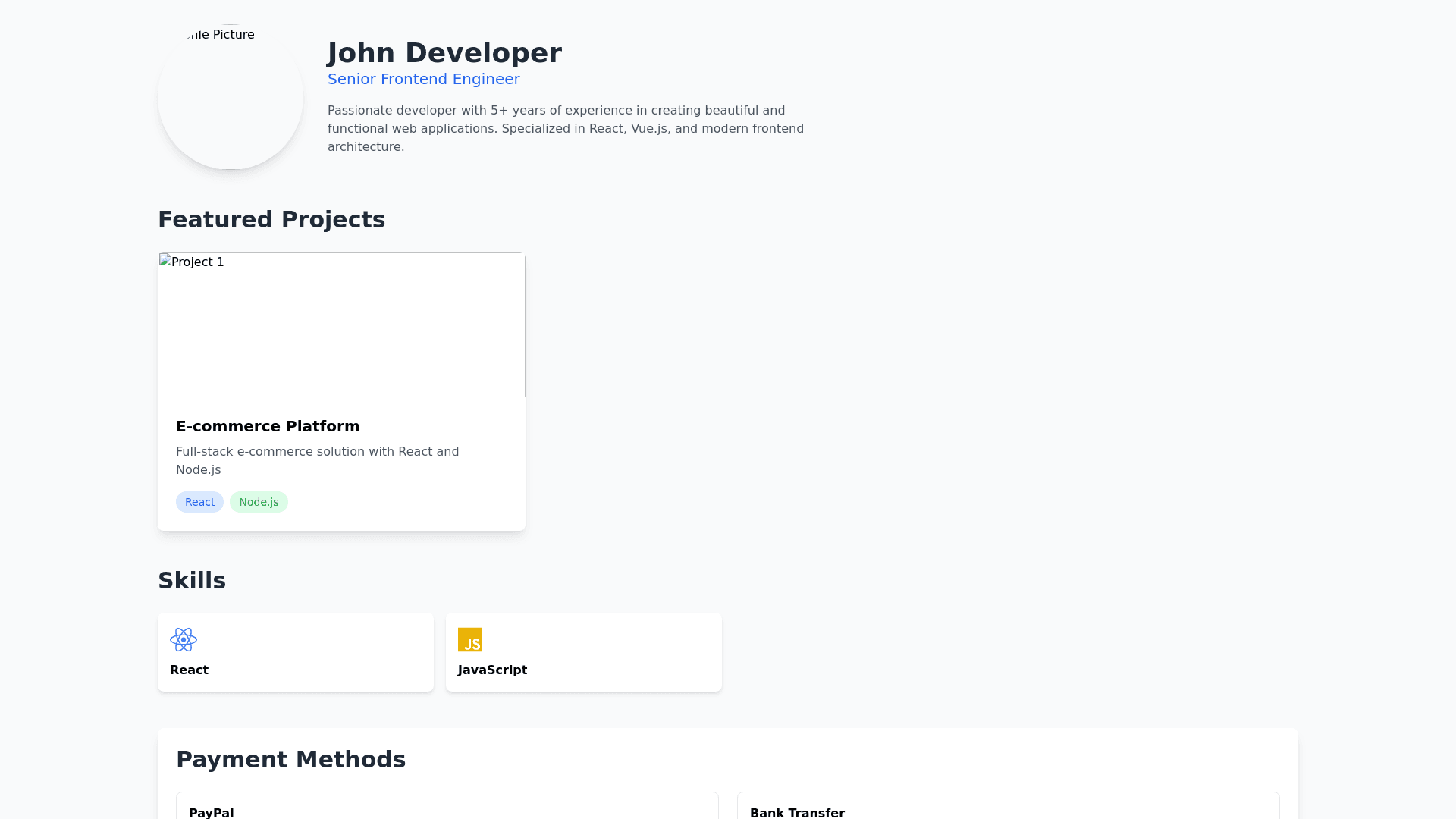This screenshot has height=819, width=1456.
Task: Select the PayPal payment method card
Action: [x=447, y=808]
